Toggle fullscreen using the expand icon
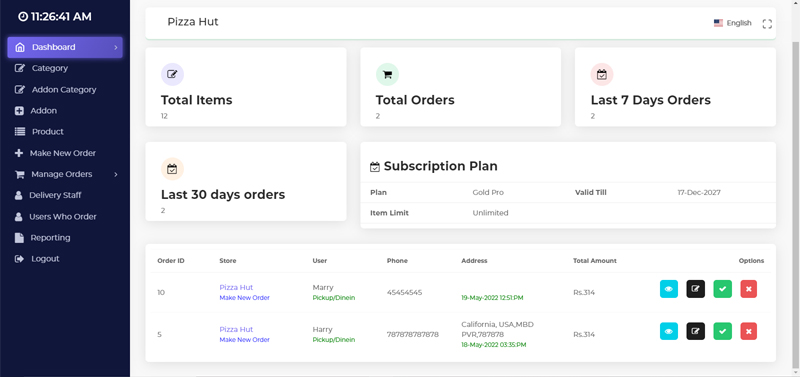 [x=767, y=23]
